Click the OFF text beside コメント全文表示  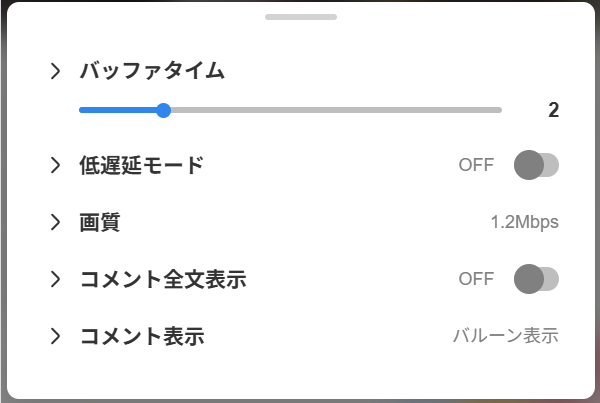coord(476,279)
